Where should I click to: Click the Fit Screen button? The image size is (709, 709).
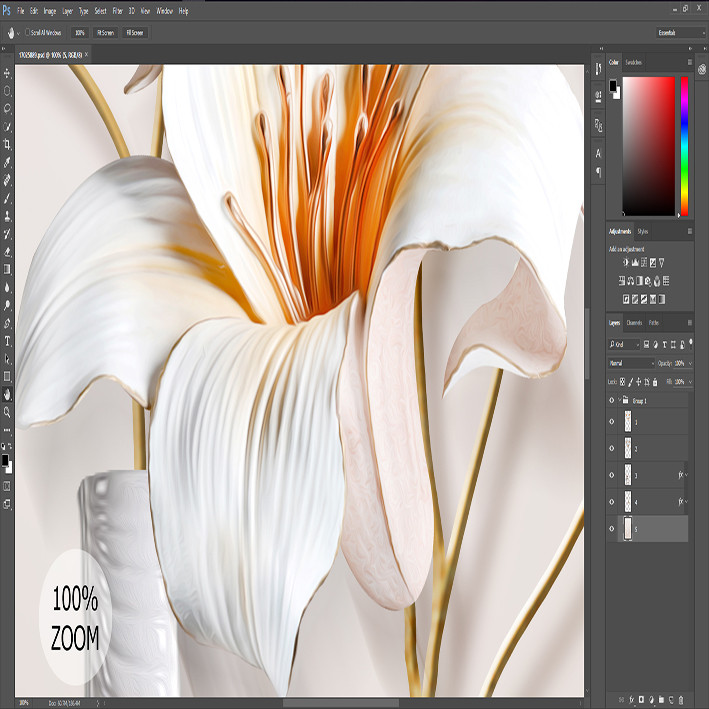point(105,33)
